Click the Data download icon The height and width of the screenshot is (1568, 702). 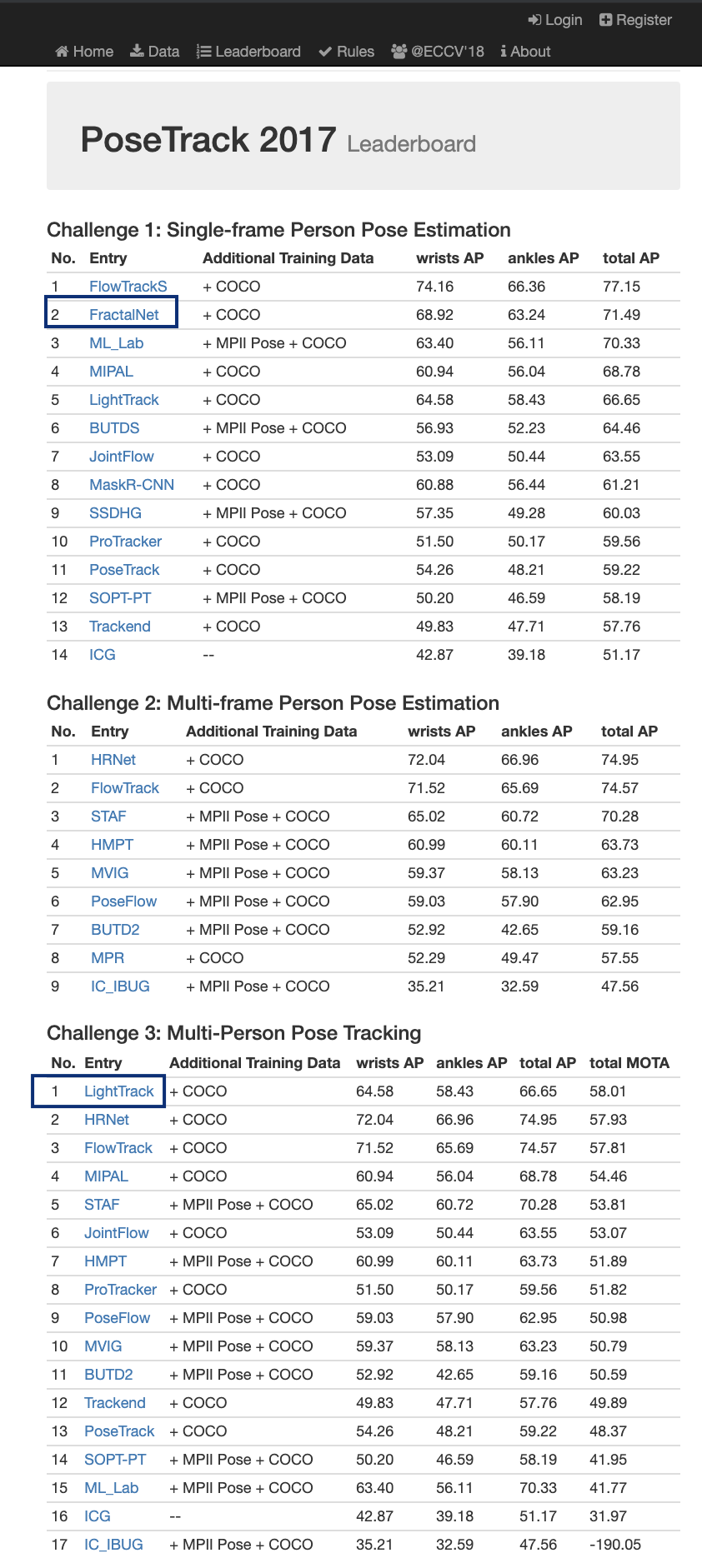(137, 52)
